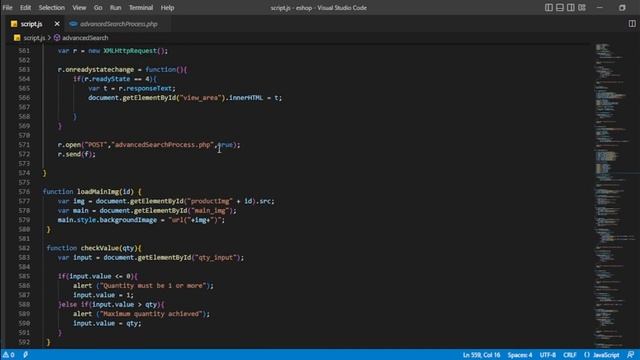The width and height of the screenshot is (640, 360).
Task: Click 'input.value = qty;' line
Action: (107, 323)
